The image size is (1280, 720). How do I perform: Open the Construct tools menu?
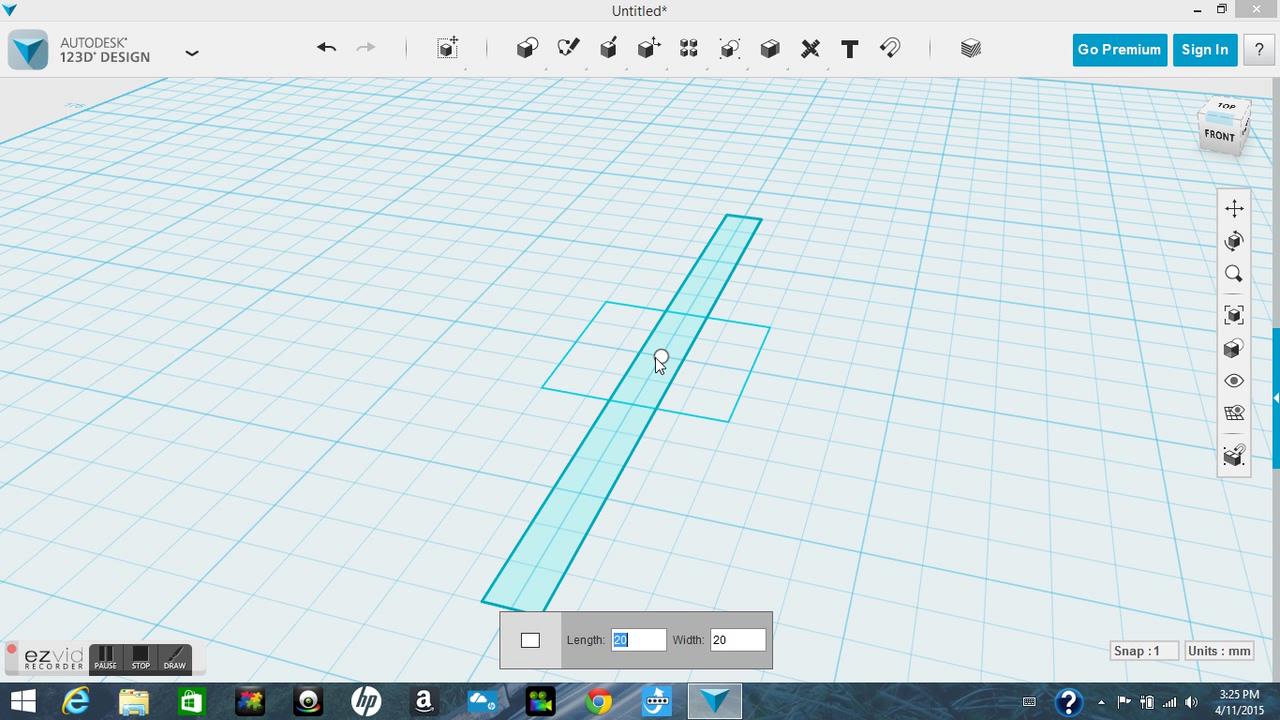pyautogui.click(x=608, y=48)
